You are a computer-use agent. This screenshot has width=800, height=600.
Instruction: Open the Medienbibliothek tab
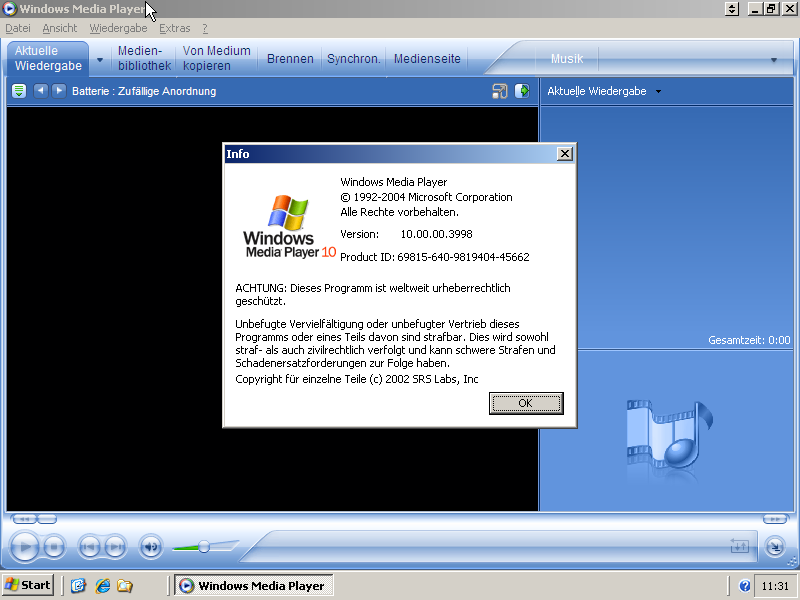click(x=138, y=59)
